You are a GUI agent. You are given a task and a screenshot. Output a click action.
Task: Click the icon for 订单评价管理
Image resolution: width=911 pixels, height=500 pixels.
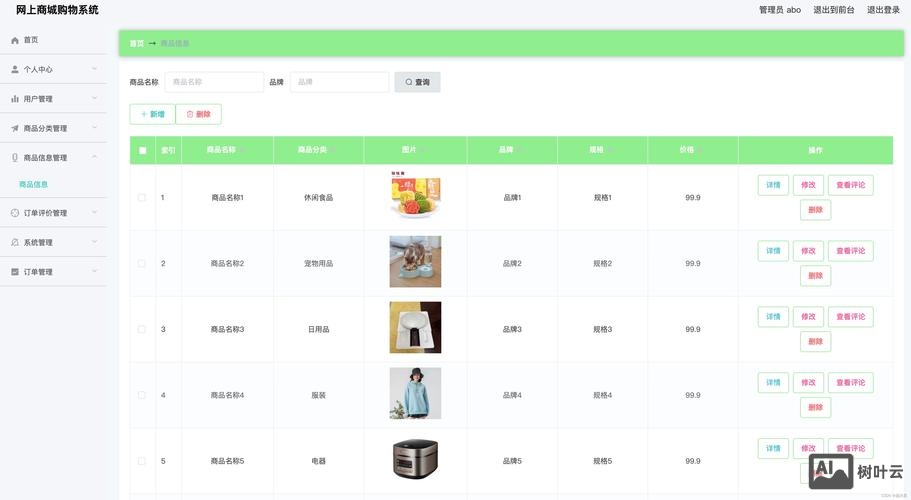pos(15,213)
